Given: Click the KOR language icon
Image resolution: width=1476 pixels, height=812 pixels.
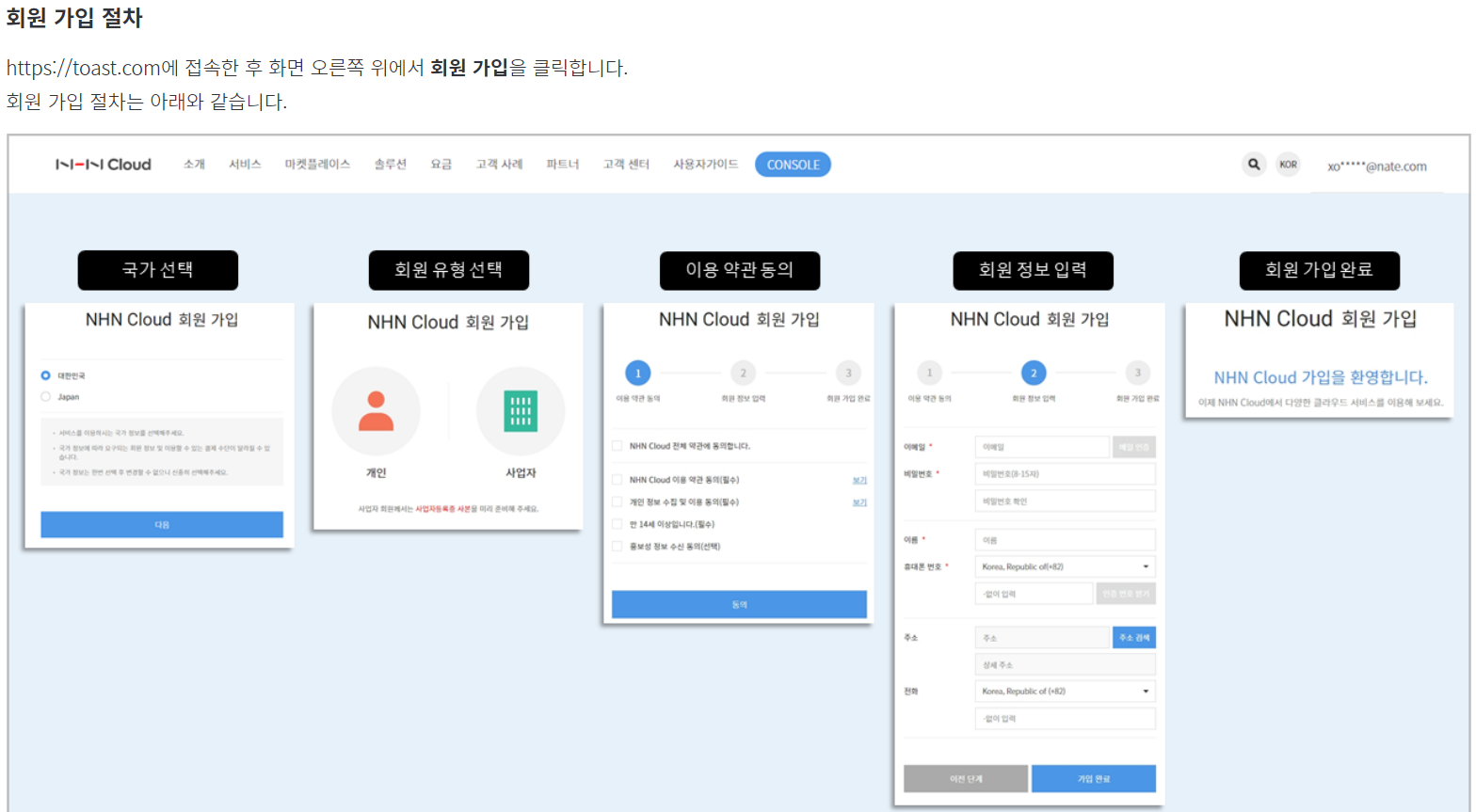Looking at the screenshot, I should (x=1288, y=165).
